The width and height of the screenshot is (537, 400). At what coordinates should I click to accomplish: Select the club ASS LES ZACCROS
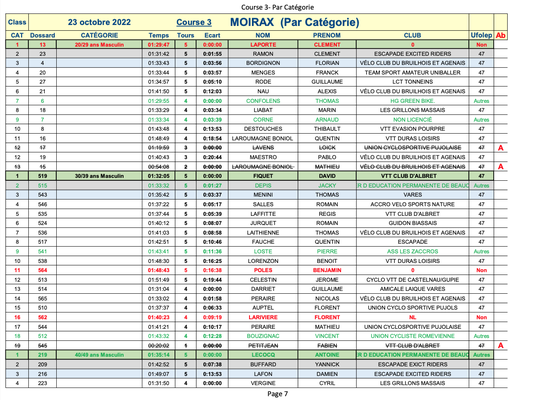pyautogui.click(x=412, y=251)
